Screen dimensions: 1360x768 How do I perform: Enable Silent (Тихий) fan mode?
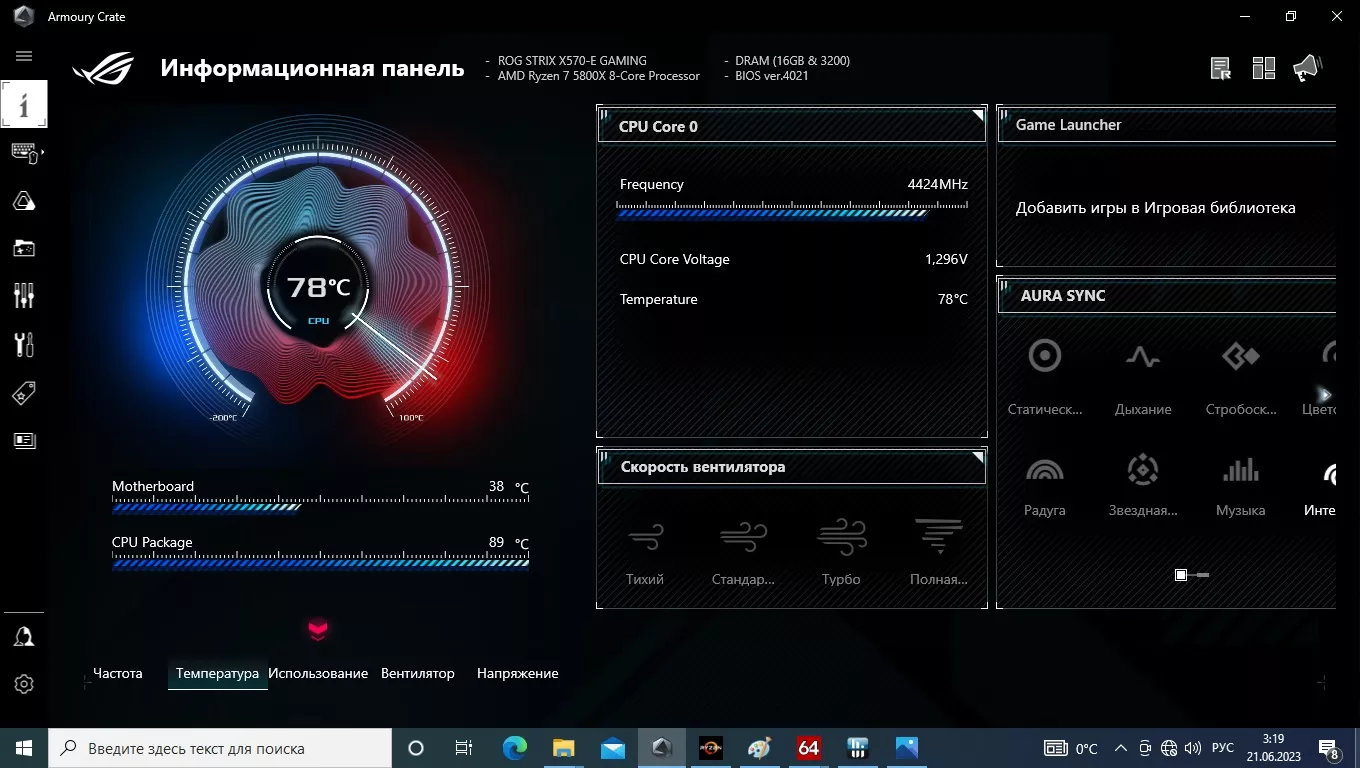click(x=645, y=551)
